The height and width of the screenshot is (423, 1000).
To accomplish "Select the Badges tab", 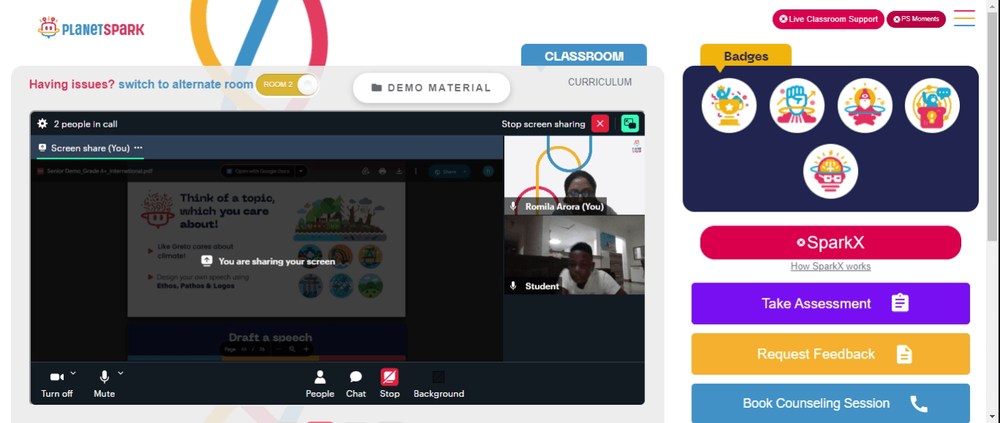I will [x=746, y=56].
